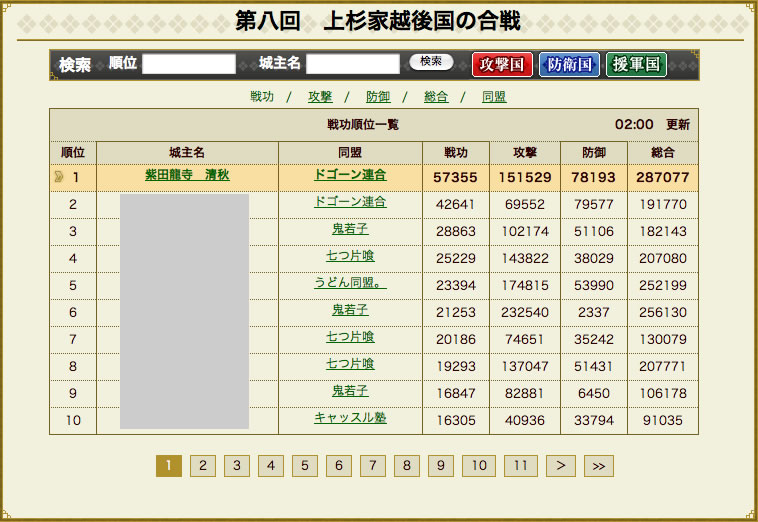Switch to the 戦功 ranking tab
This screenshot has height=522, width=758.
tap(262, 97)
